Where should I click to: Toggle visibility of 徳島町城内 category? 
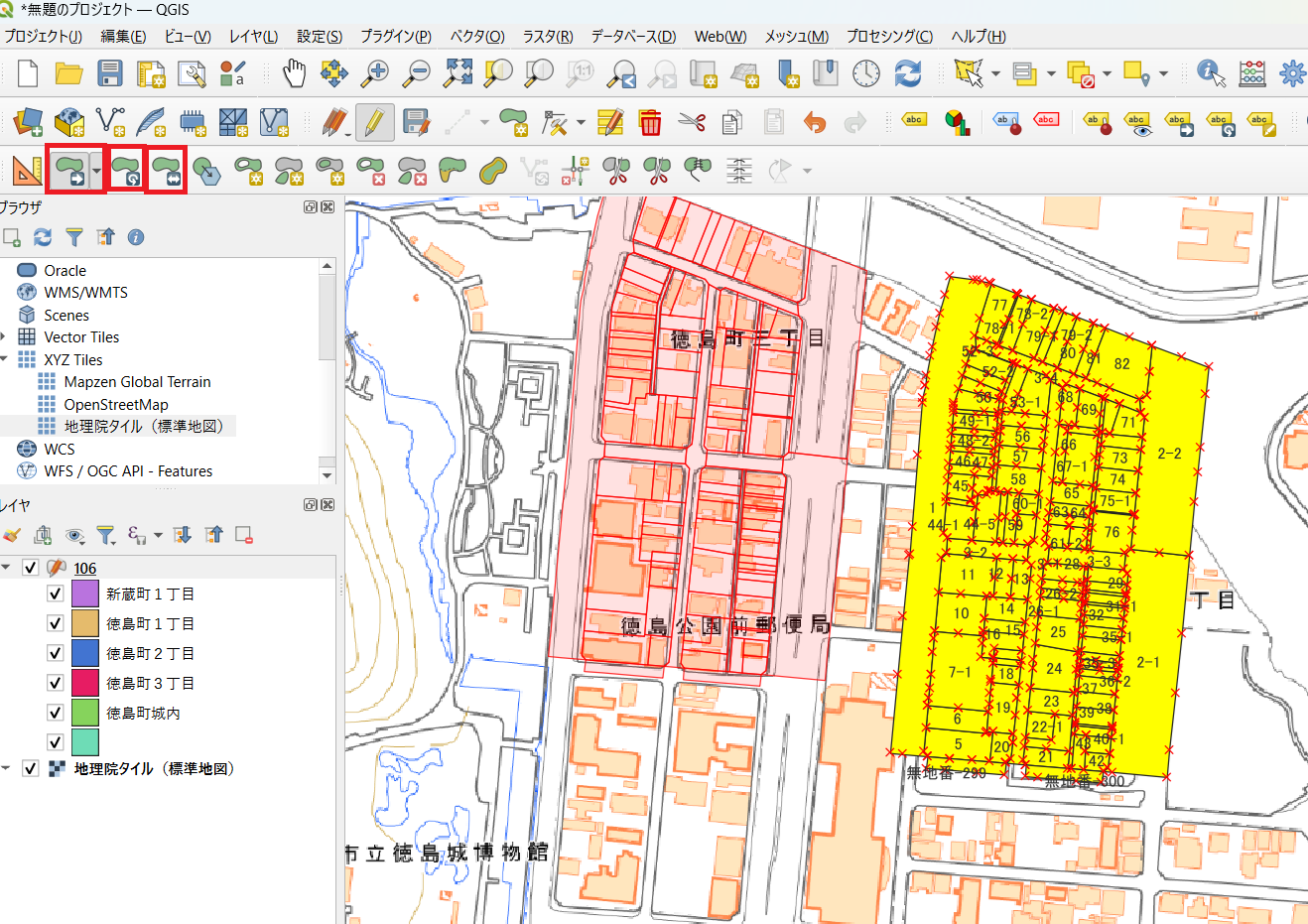click(56, 713)
